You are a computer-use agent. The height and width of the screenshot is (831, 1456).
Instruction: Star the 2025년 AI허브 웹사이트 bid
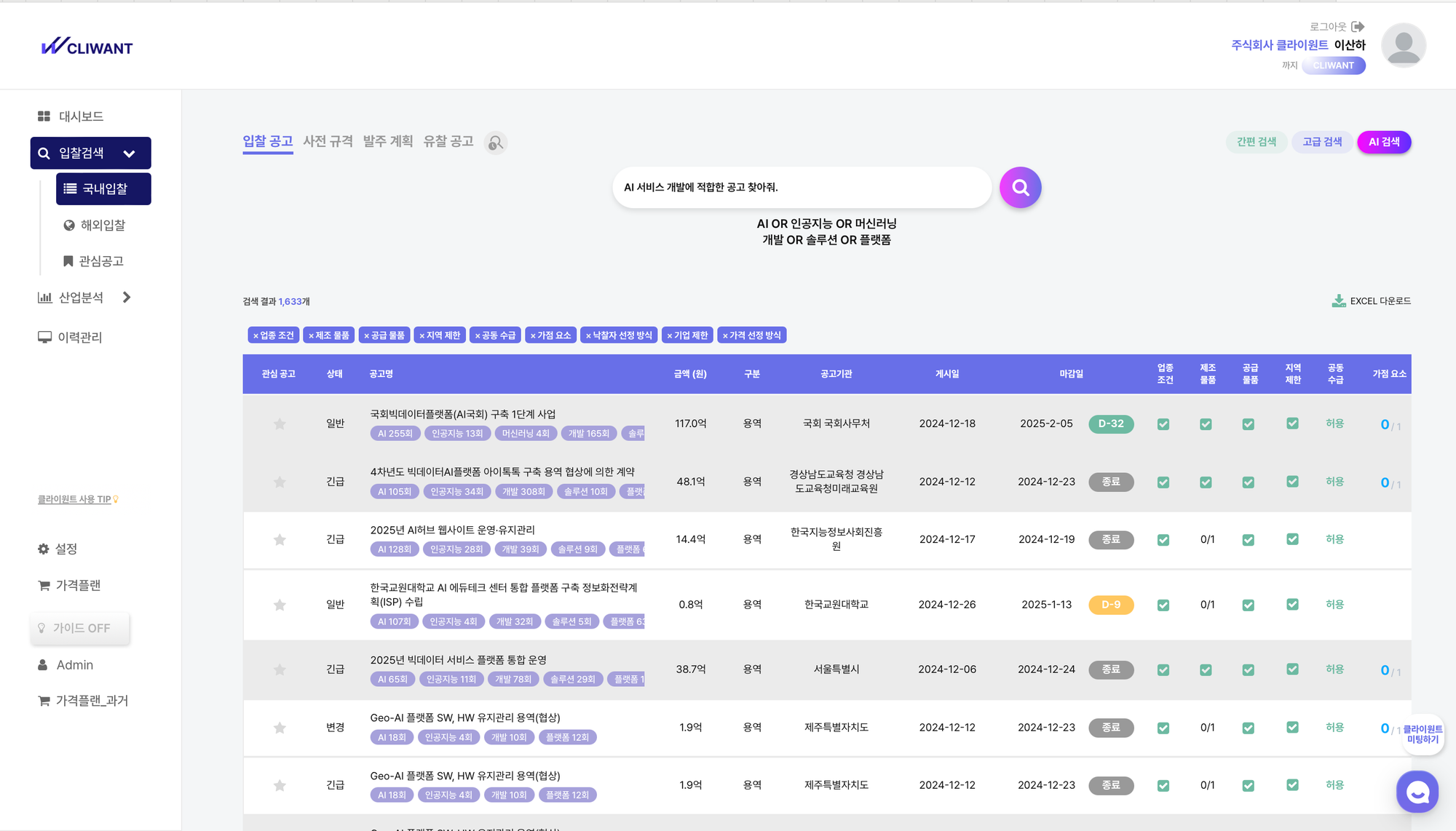click(280, 539)
